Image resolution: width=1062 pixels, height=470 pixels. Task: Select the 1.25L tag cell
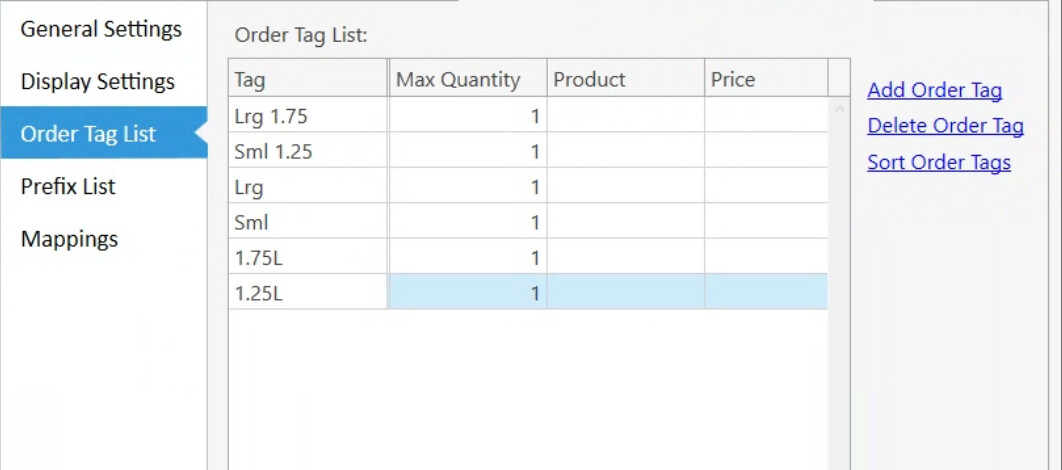(x=307, y=293)
